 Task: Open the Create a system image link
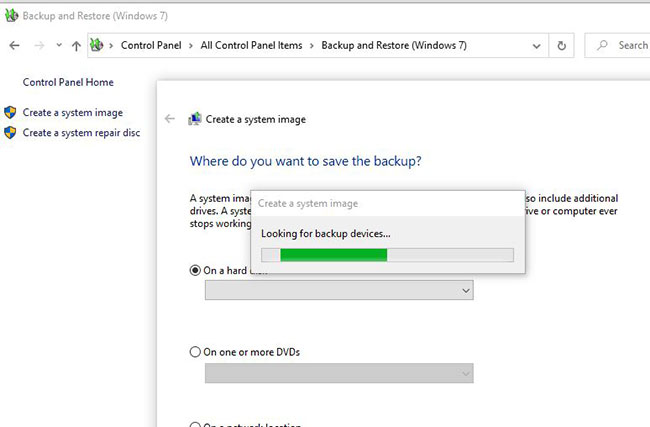click(73, 113)
